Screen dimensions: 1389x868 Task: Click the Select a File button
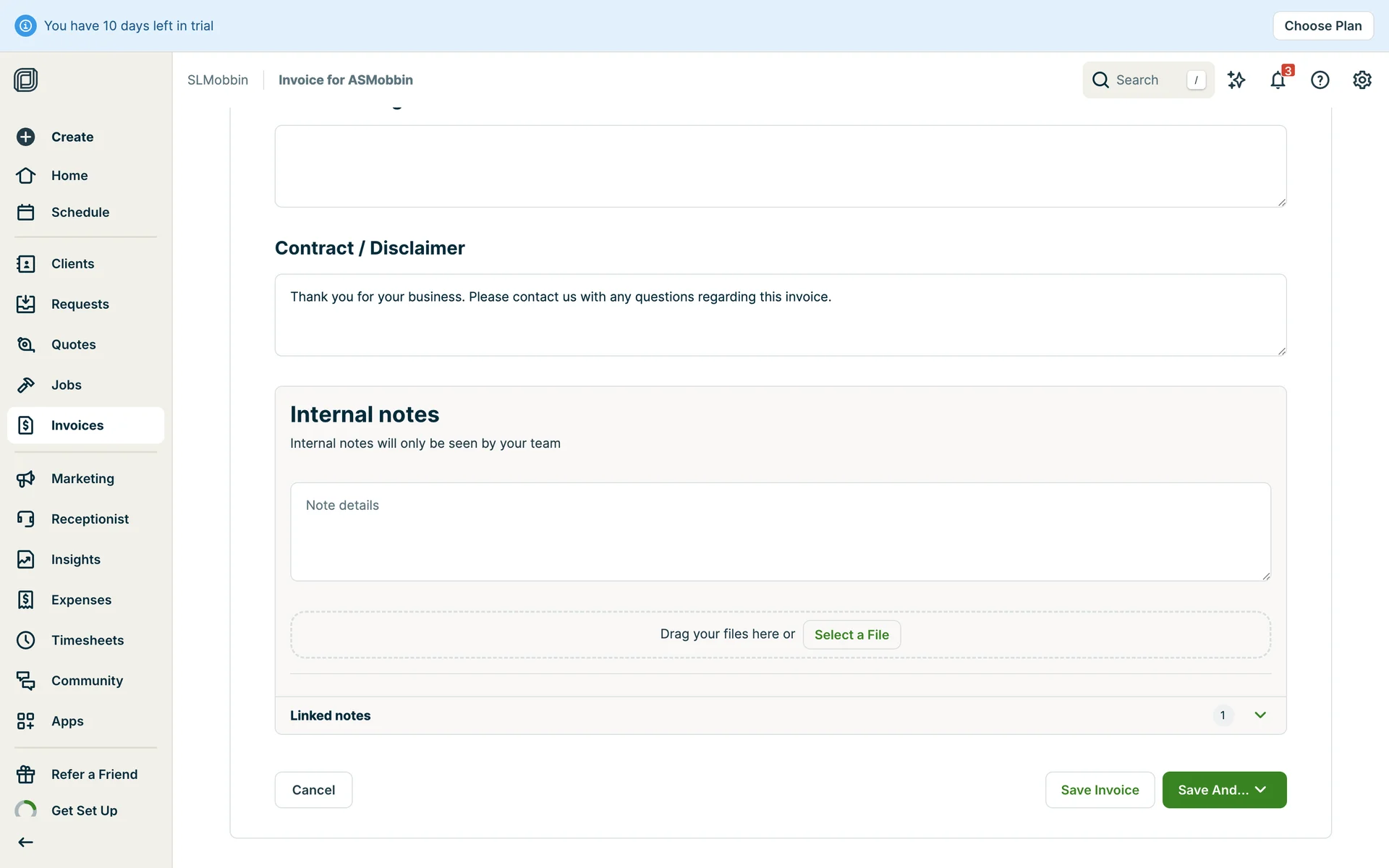[x=851, y=634]
